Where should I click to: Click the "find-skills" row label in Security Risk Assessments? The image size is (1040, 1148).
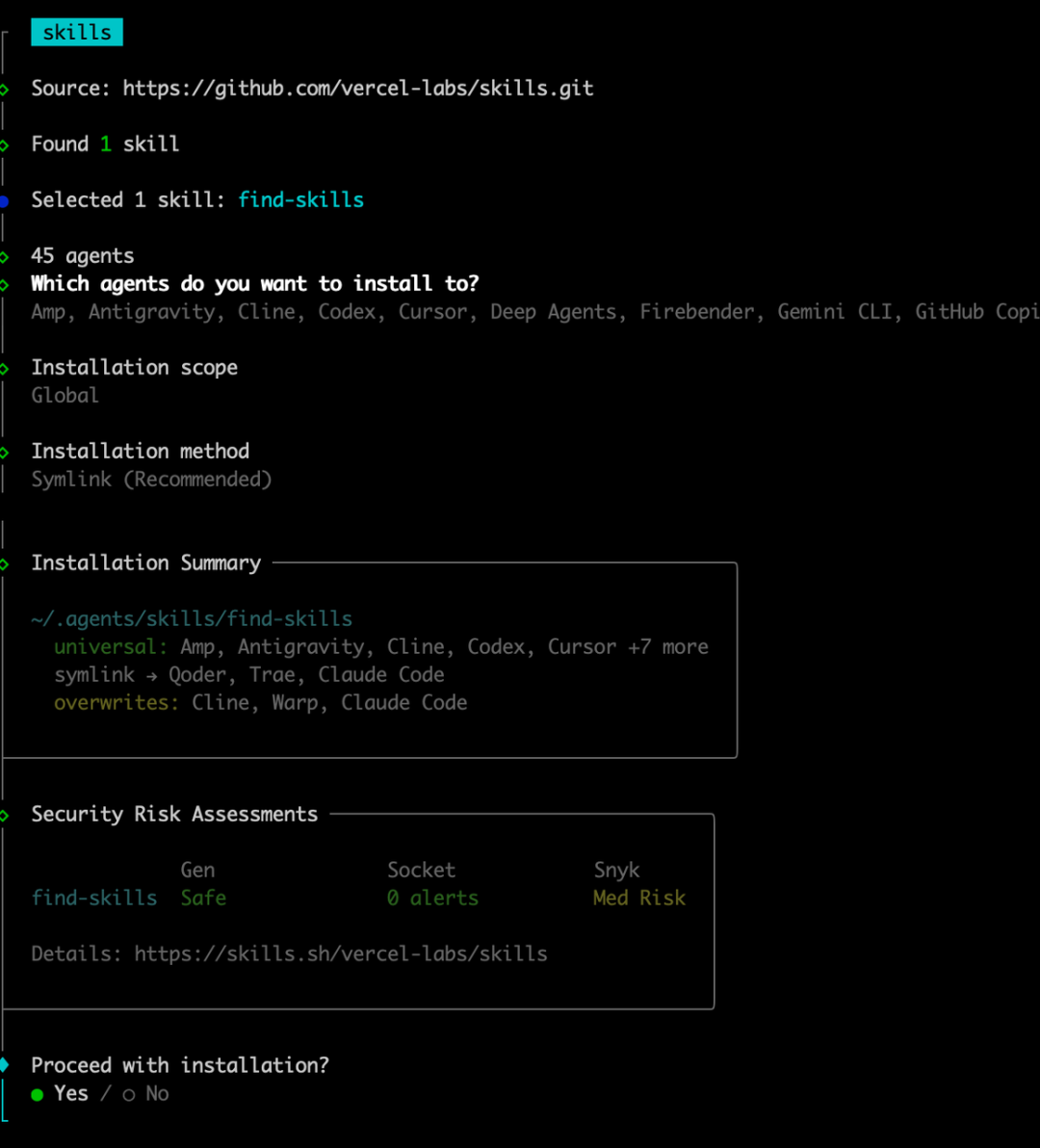94,899
